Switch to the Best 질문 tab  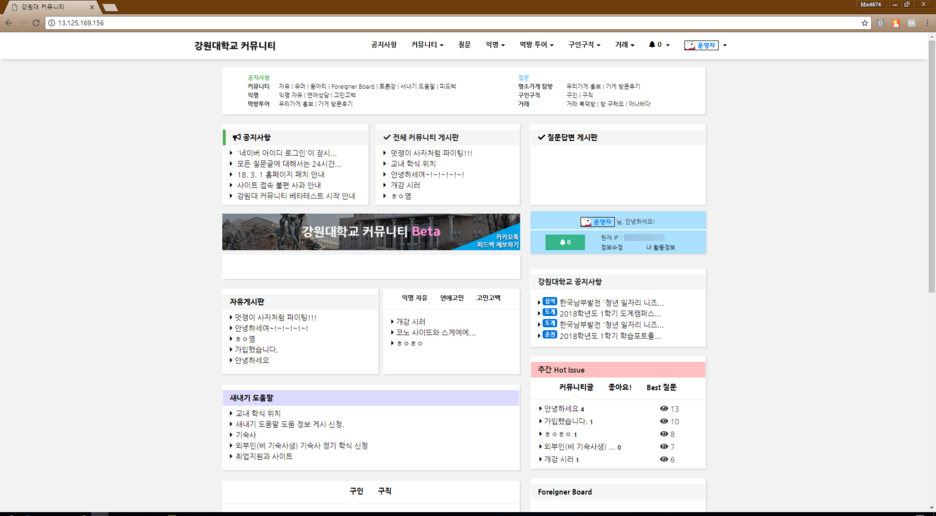coord(661,388)
